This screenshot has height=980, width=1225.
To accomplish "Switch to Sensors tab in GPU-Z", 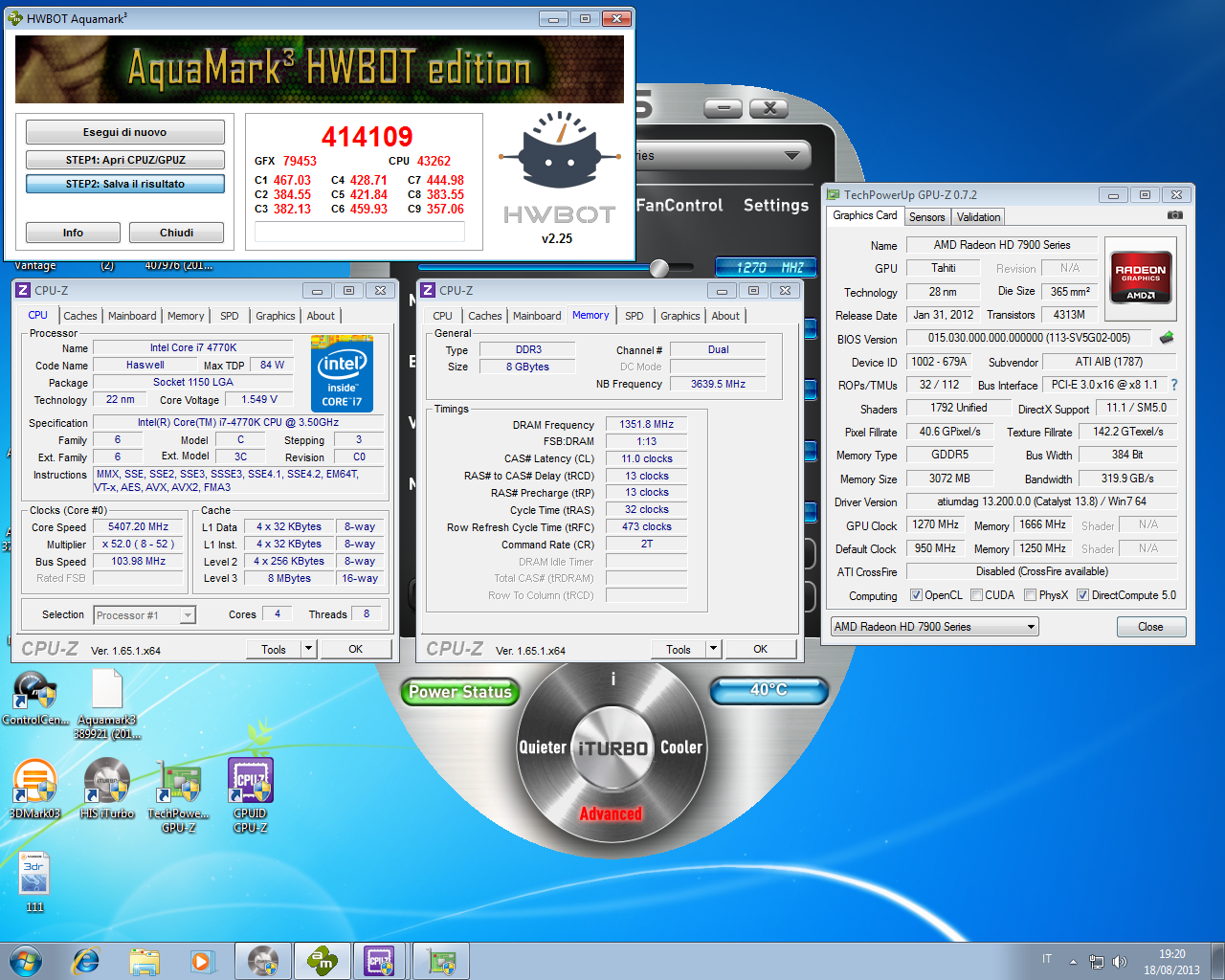I will 927,217.
